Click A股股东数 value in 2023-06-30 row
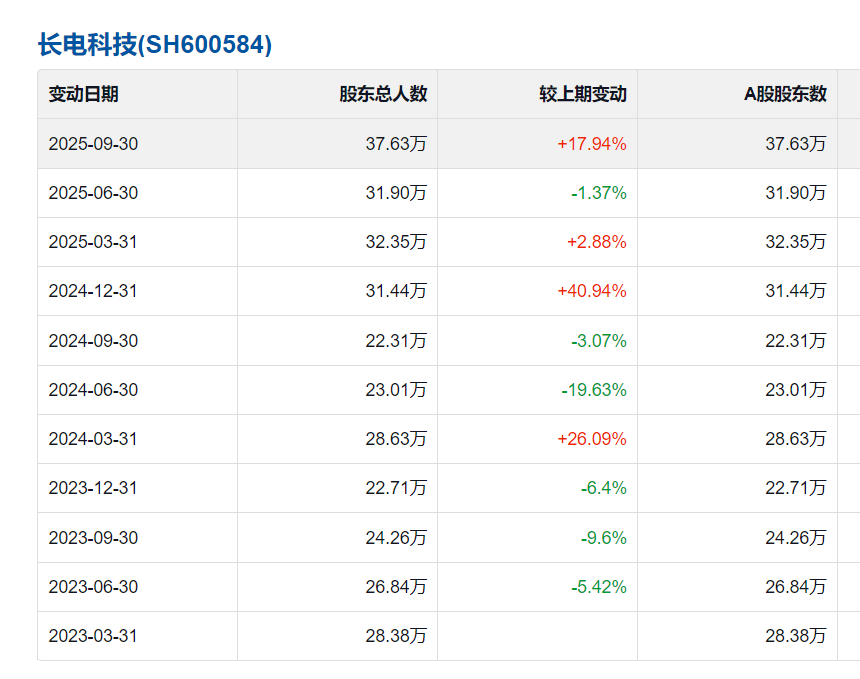Image resolution: width=860 pixels, height=679 pixels. click(796, 587)
